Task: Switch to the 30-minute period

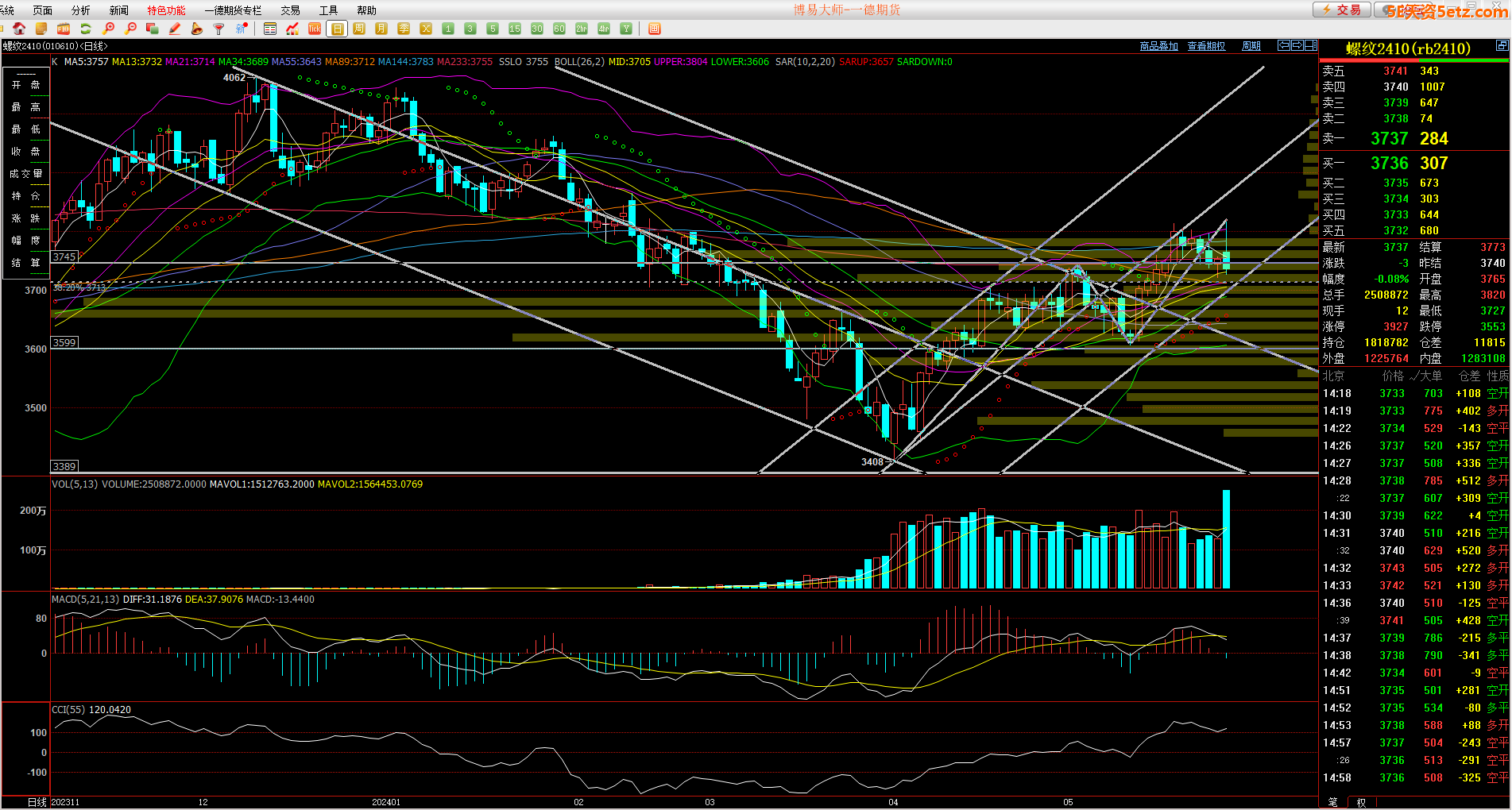Action: [x=537, y=29]
